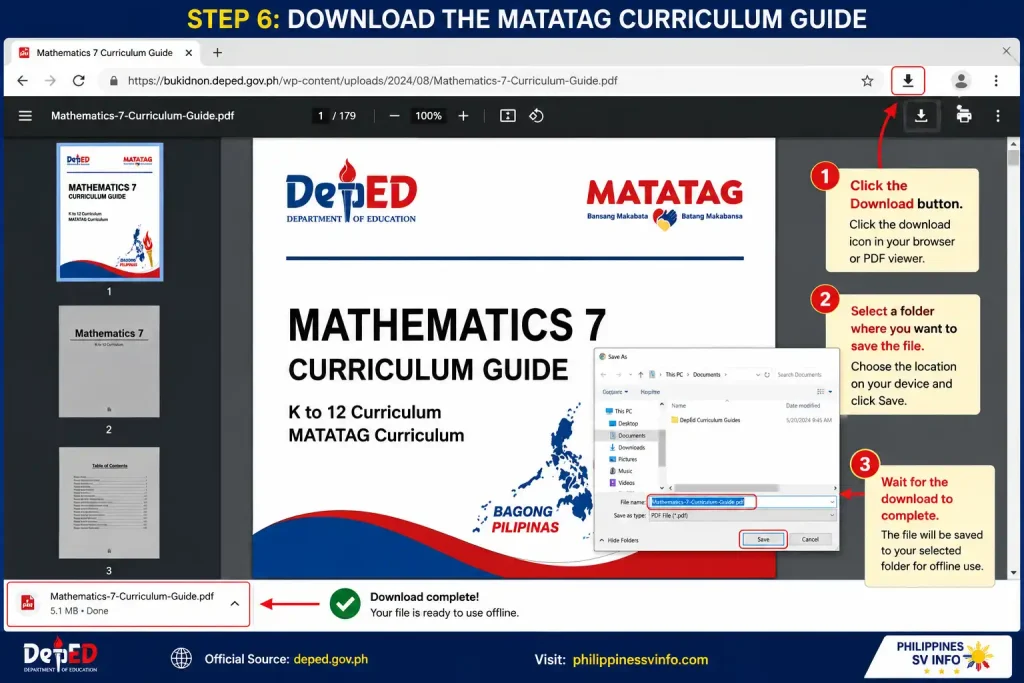Viewport: 1024px width, 683px height.
Task: Select page 1 thumbnail
Action: tap(110, 212)
